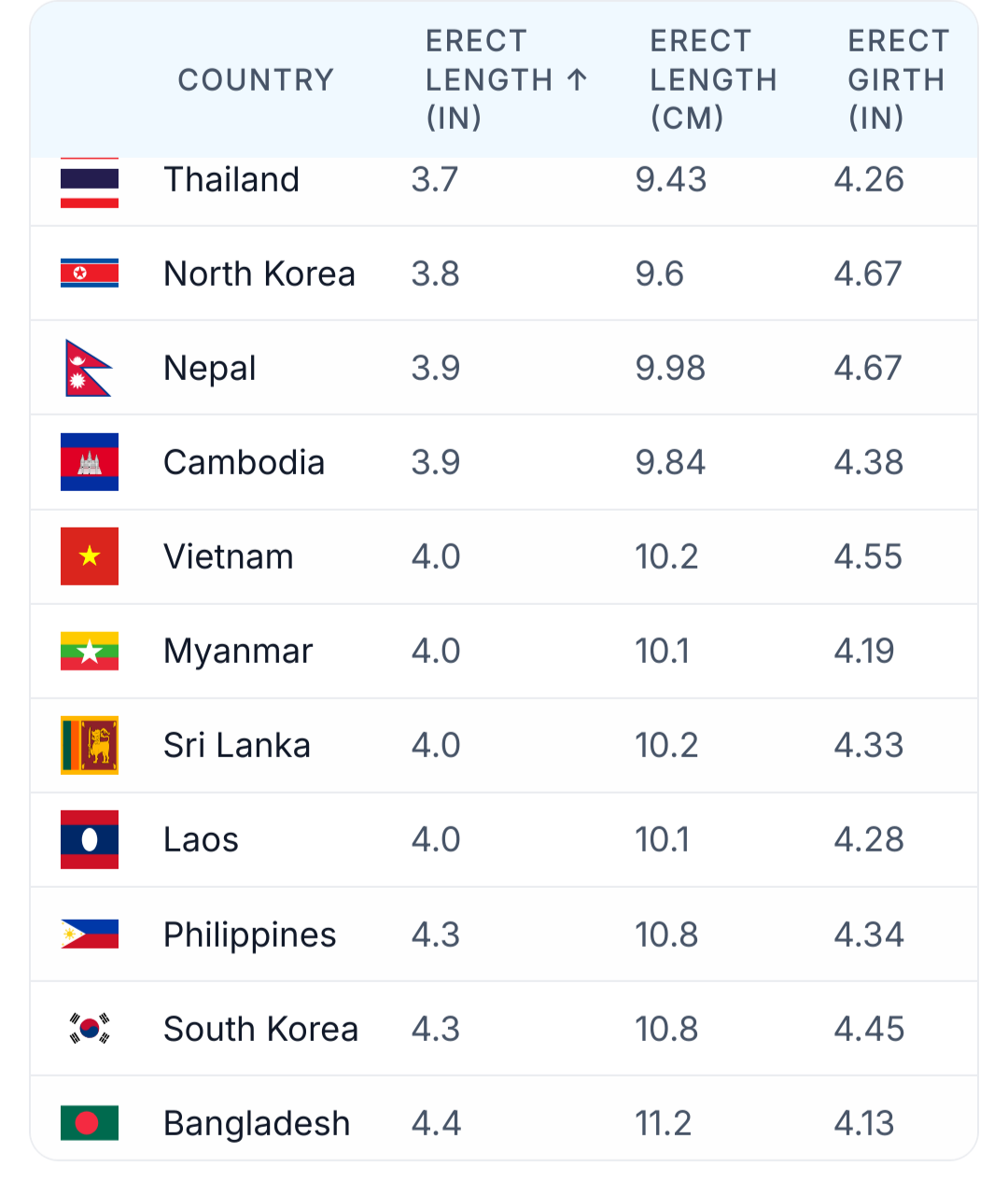Click the Thailand flag icon

coord(90,182)
